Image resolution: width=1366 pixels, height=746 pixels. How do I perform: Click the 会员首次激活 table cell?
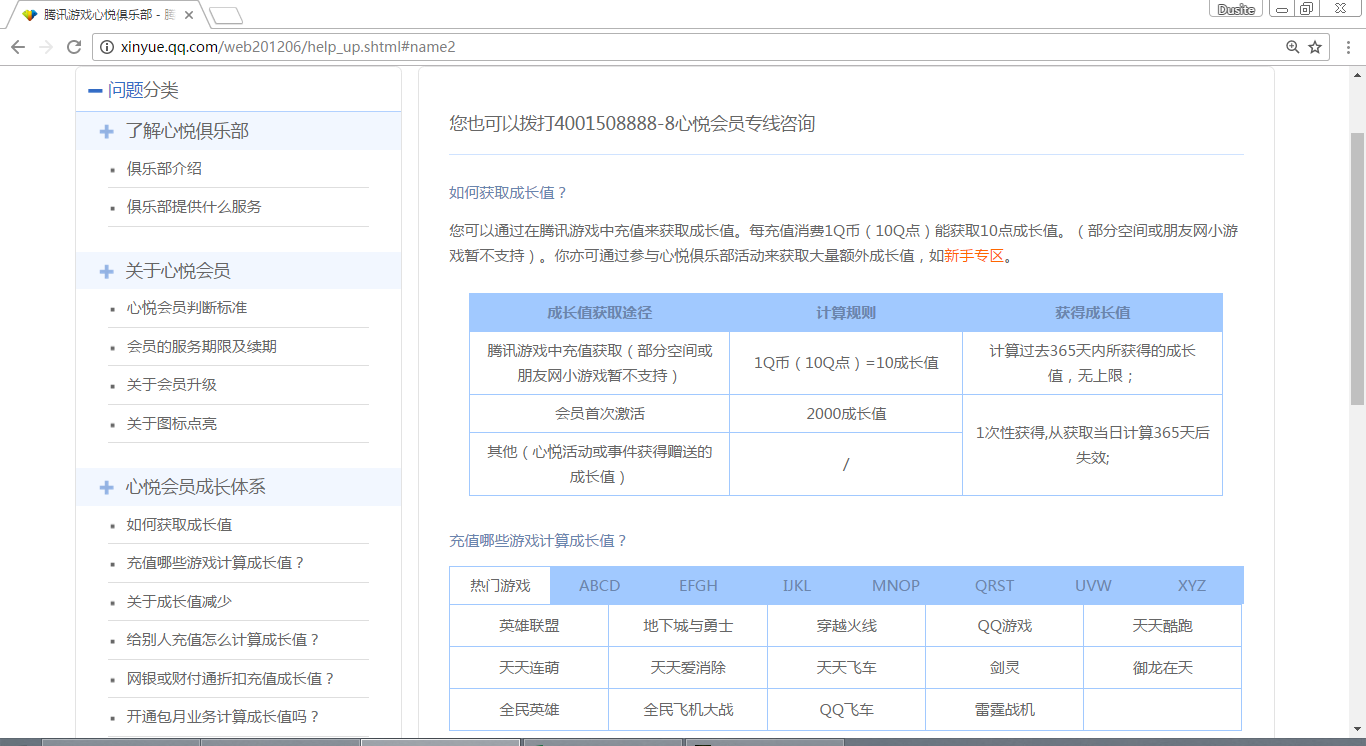click(600, 414)
